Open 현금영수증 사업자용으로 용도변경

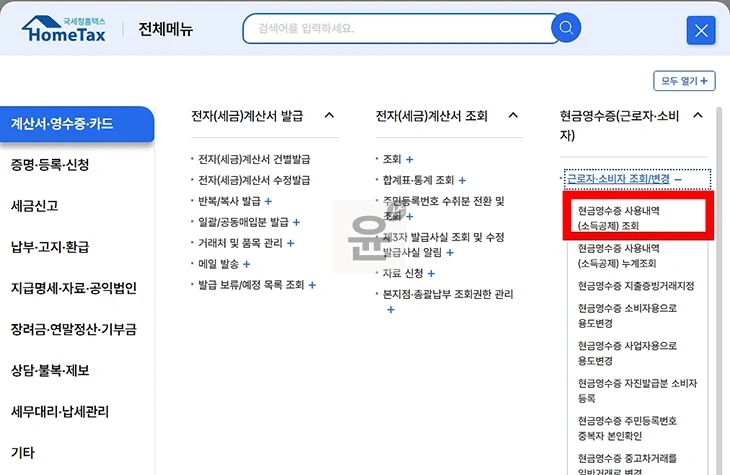click(x=627, y=353)
